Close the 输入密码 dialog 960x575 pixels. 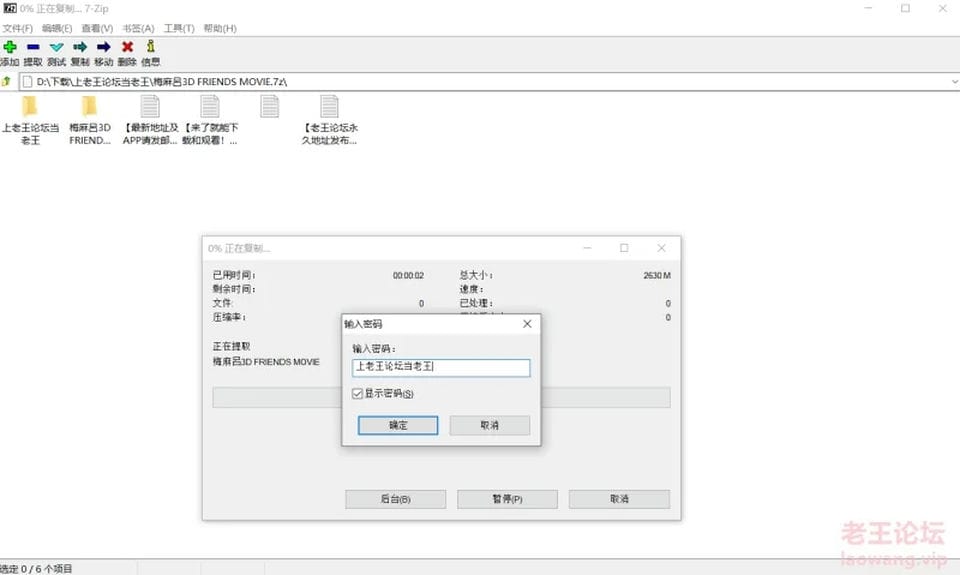(527, 324)
